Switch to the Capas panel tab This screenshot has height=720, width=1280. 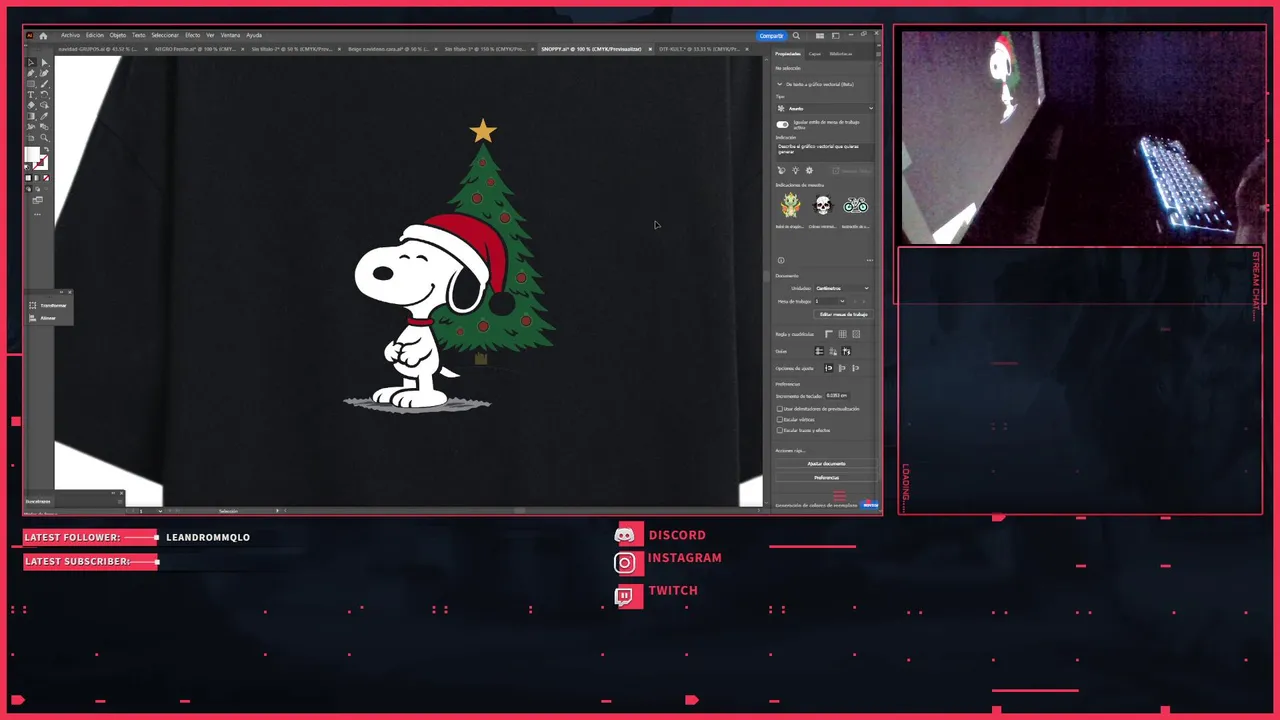[x=815, y=54]
